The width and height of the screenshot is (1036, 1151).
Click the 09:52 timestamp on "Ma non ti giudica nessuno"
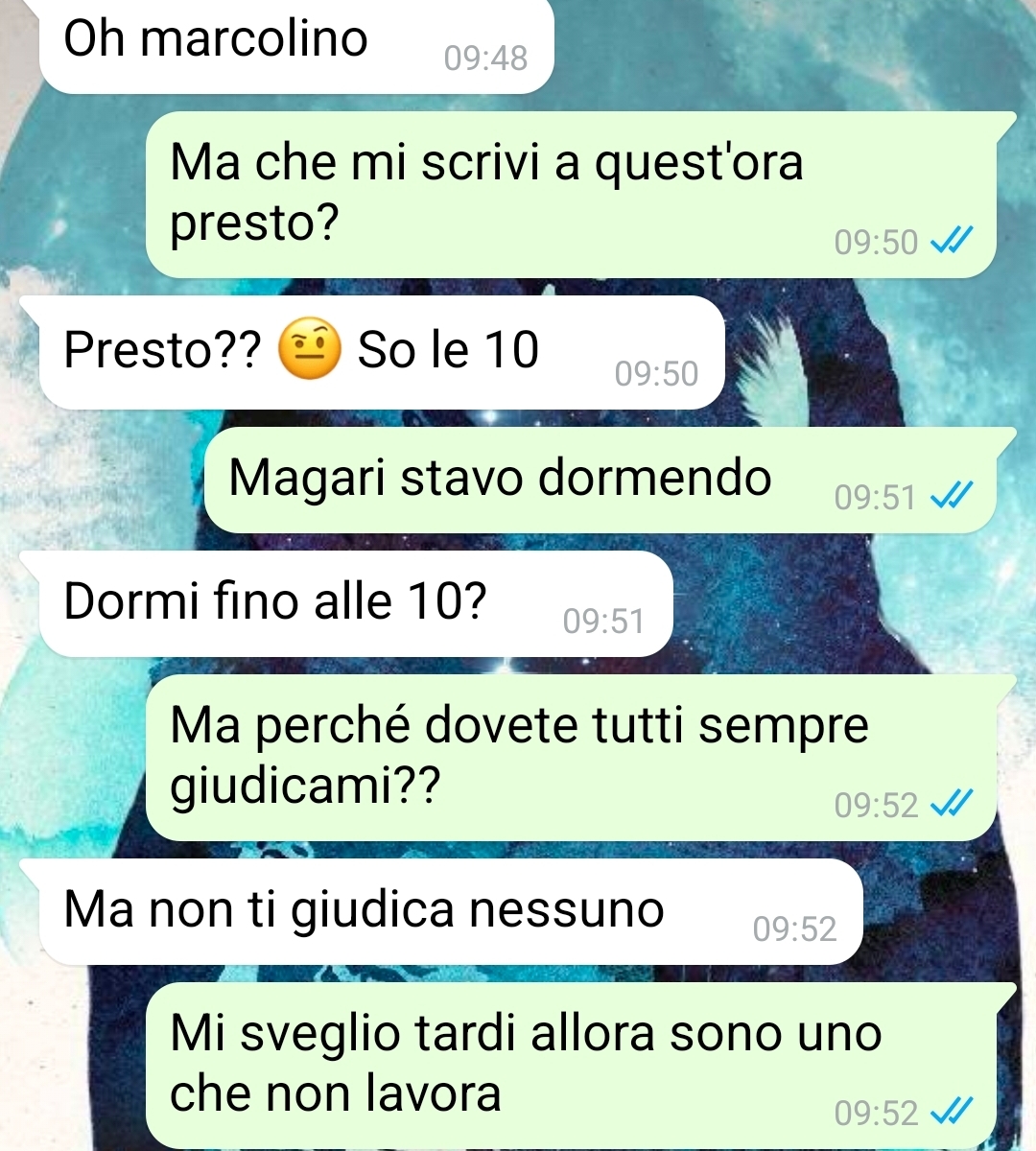794,928
